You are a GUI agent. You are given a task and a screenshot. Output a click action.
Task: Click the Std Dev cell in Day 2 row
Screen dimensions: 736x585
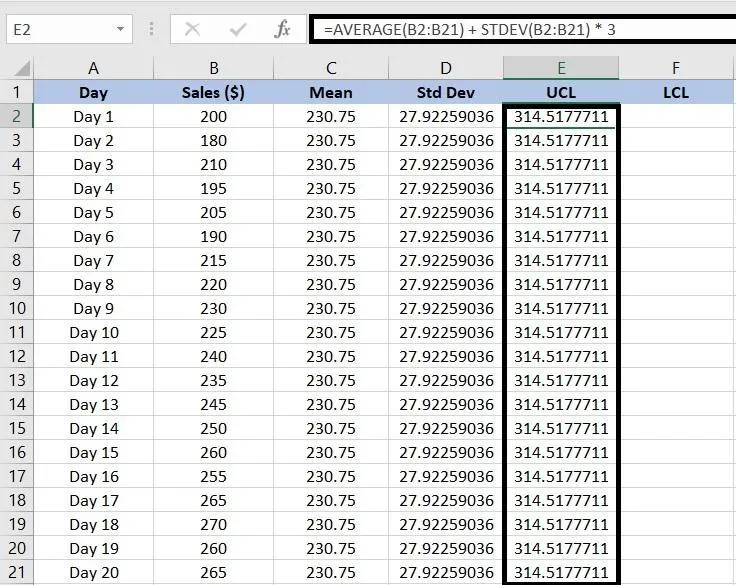[446, 140]
